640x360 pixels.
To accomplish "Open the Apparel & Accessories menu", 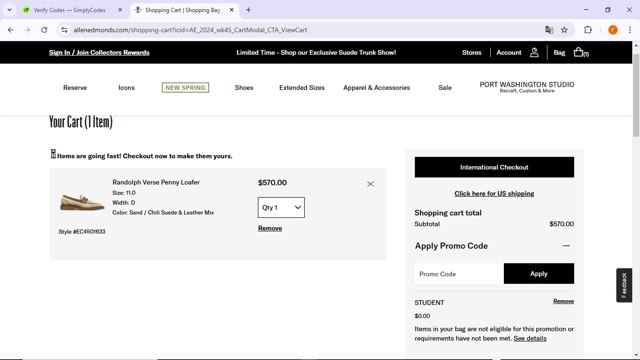I will click(x=376, y=87).
